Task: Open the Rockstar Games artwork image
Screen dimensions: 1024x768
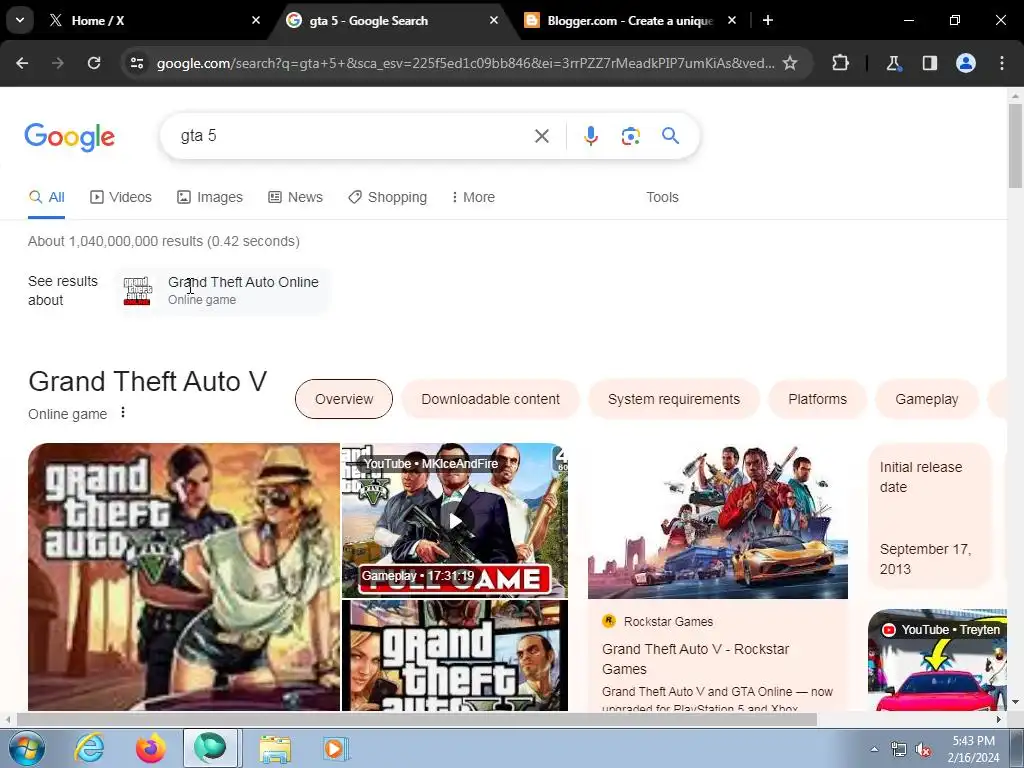Action: point(718,521)
